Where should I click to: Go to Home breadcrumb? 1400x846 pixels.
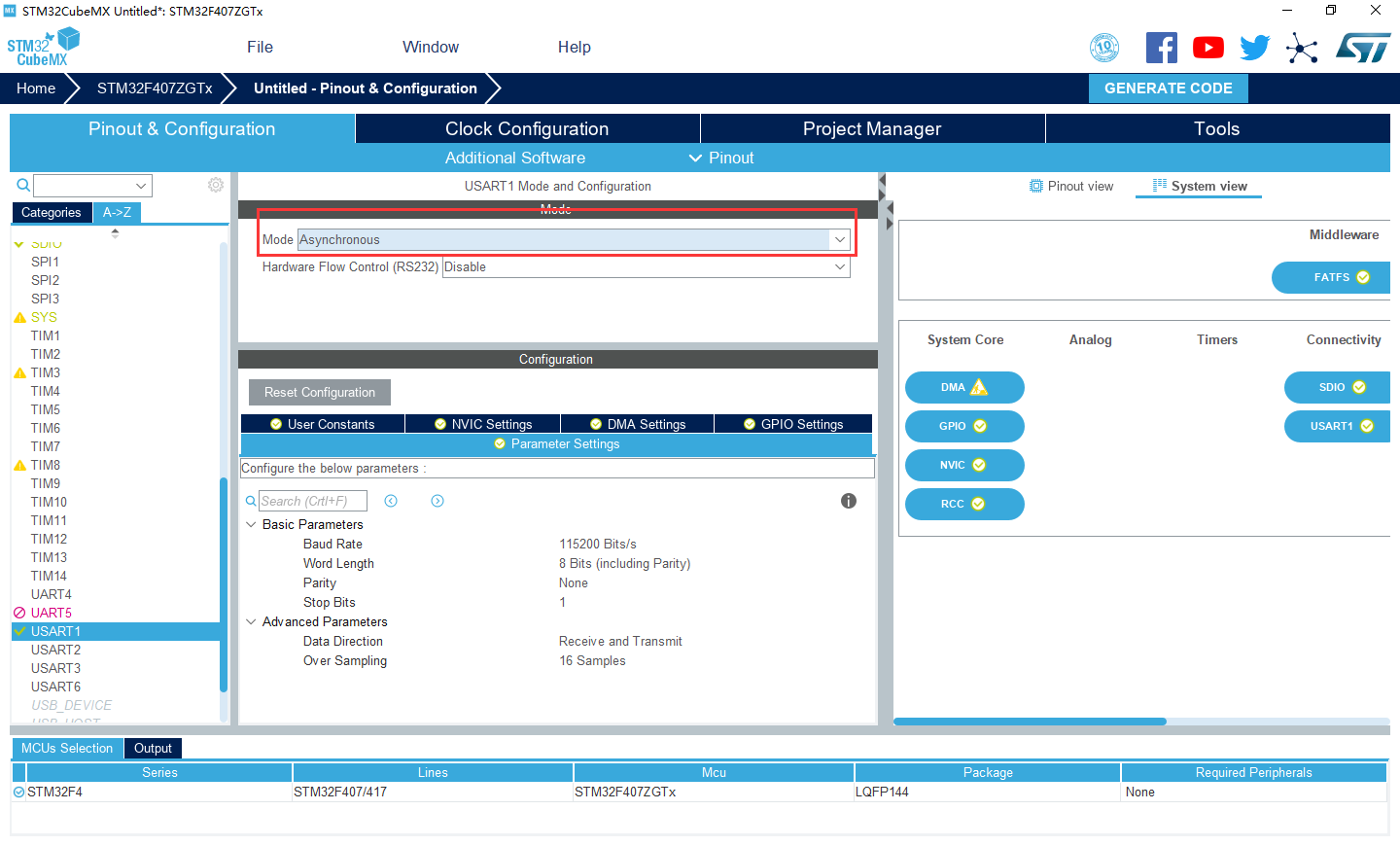coord(36,88)
